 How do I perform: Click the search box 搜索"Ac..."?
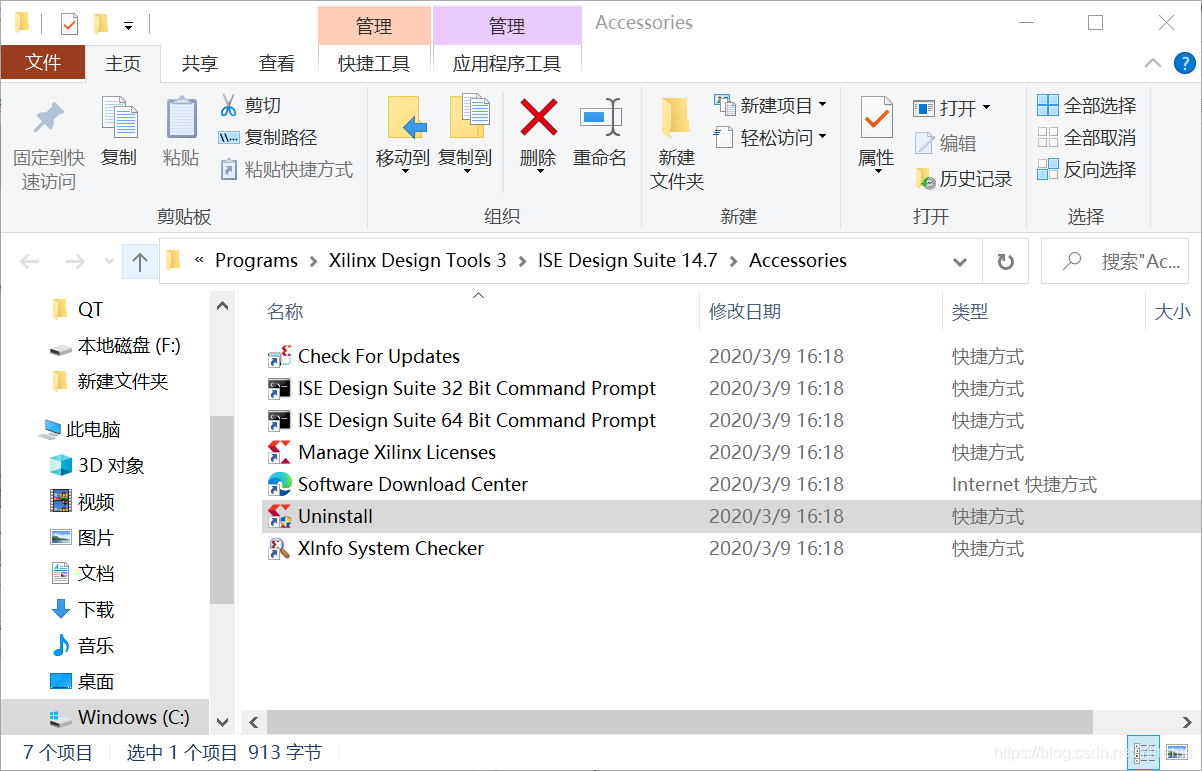tap(1114, 261)
